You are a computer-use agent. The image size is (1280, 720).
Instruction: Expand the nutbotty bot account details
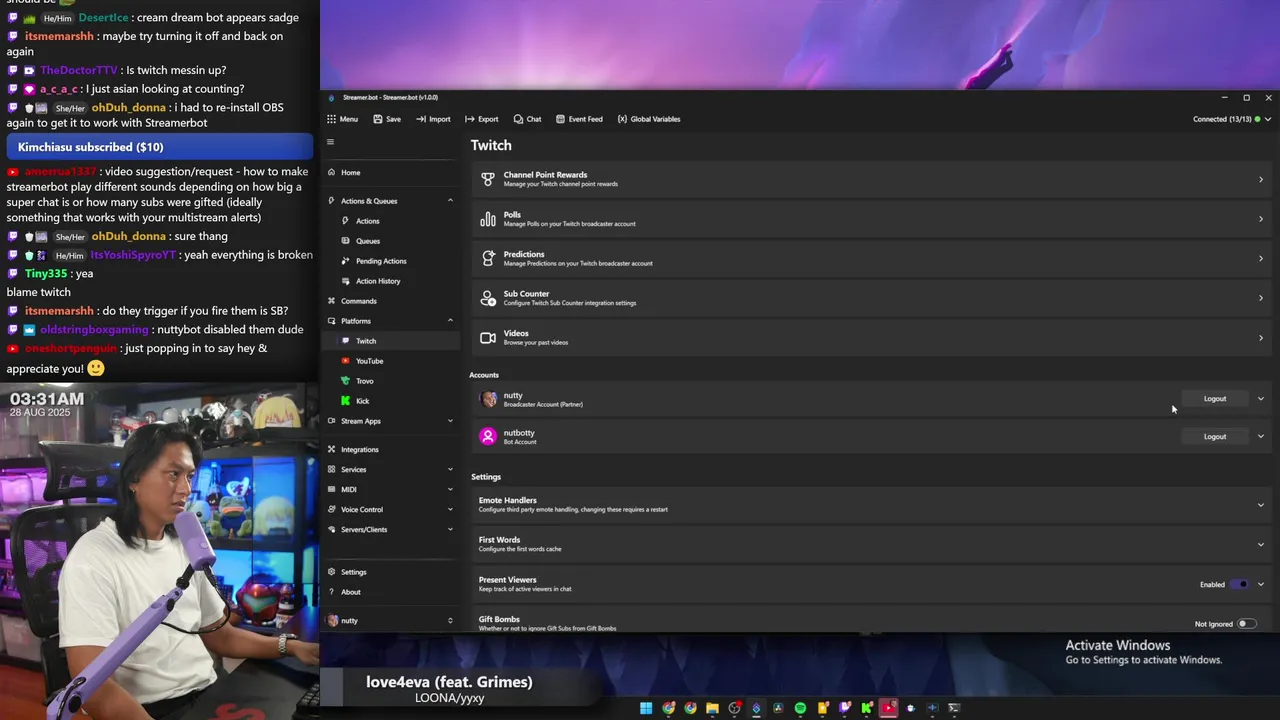point(1261,437)
